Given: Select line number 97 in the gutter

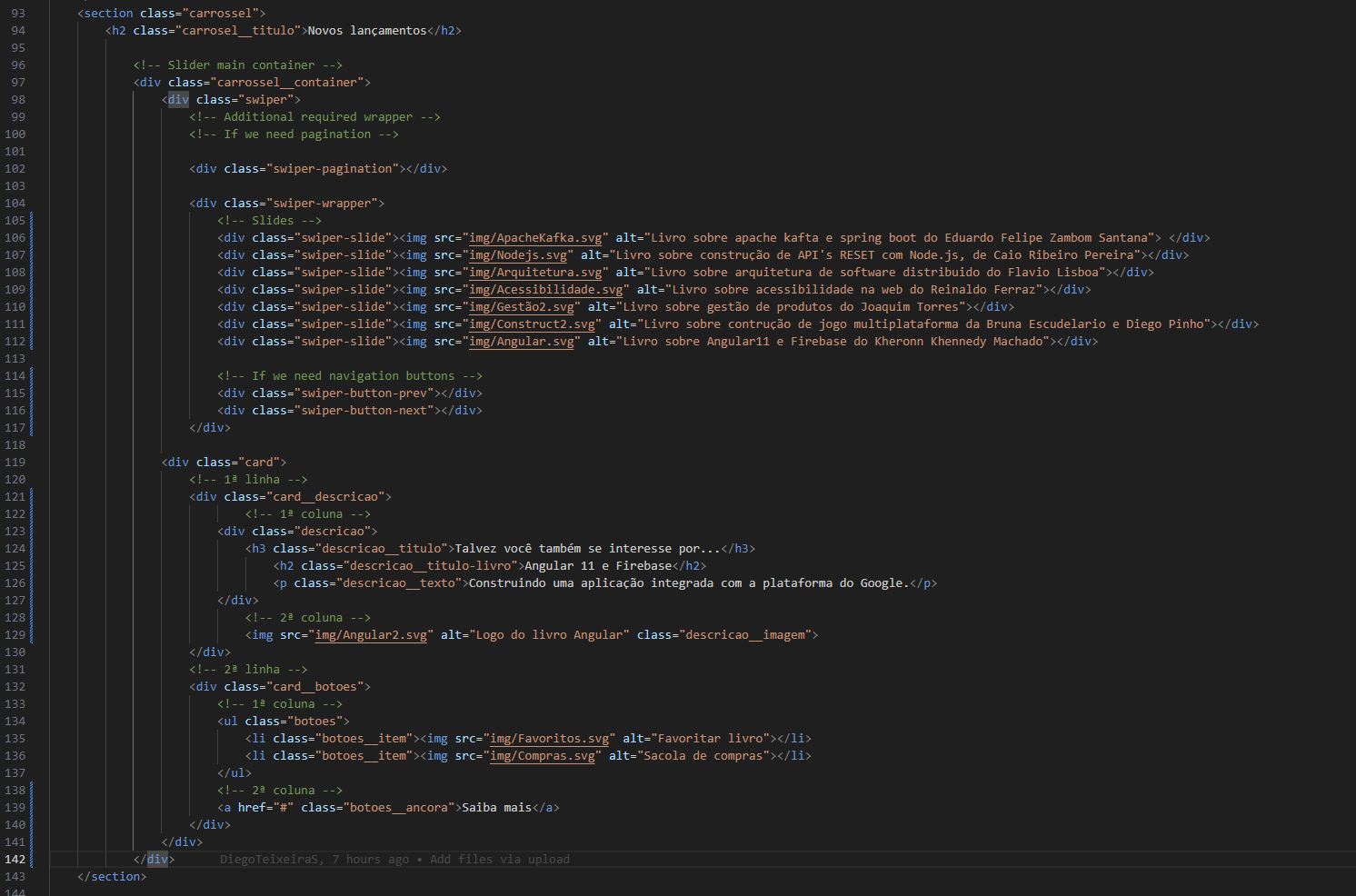Looking at the screenshot, I should [18, 83].
